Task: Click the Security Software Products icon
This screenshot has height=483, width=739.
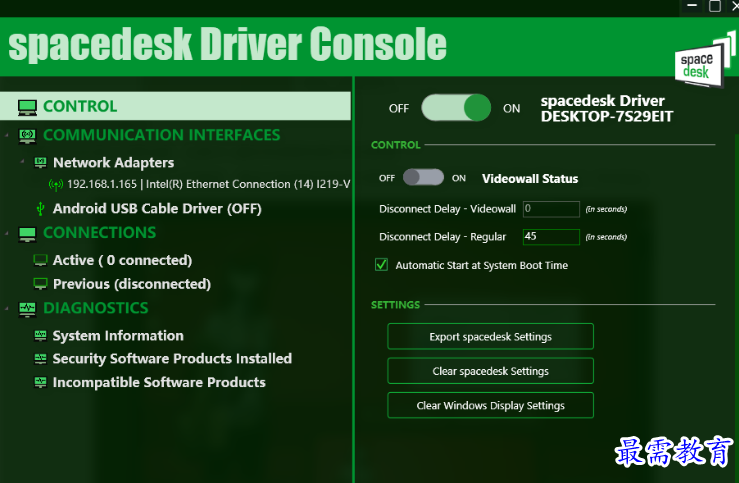Action: [x=41, y=359]
